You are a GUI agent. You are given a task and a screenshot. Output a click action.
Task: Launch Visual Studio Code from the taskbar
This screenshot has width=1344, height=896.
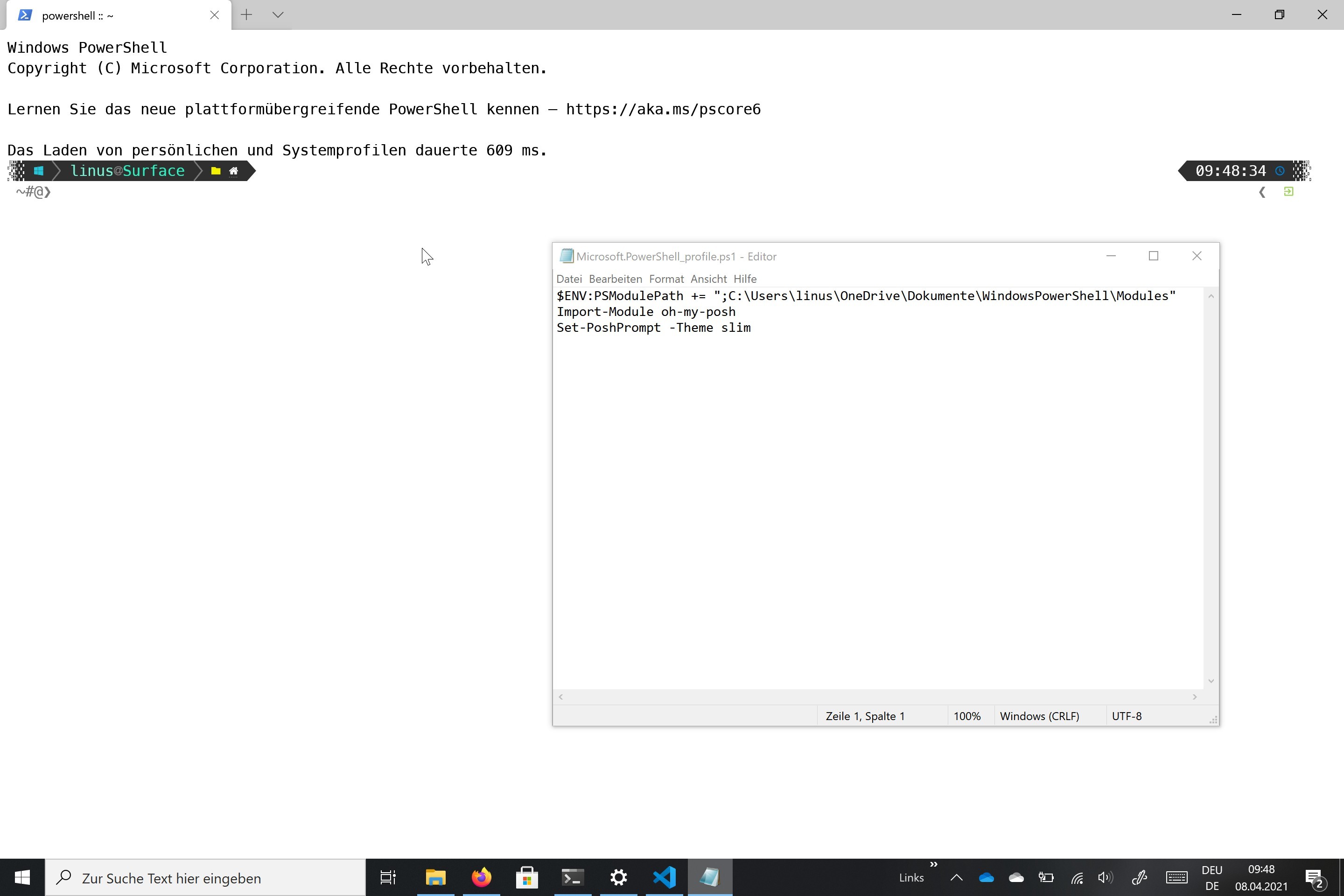coord(664,877)
